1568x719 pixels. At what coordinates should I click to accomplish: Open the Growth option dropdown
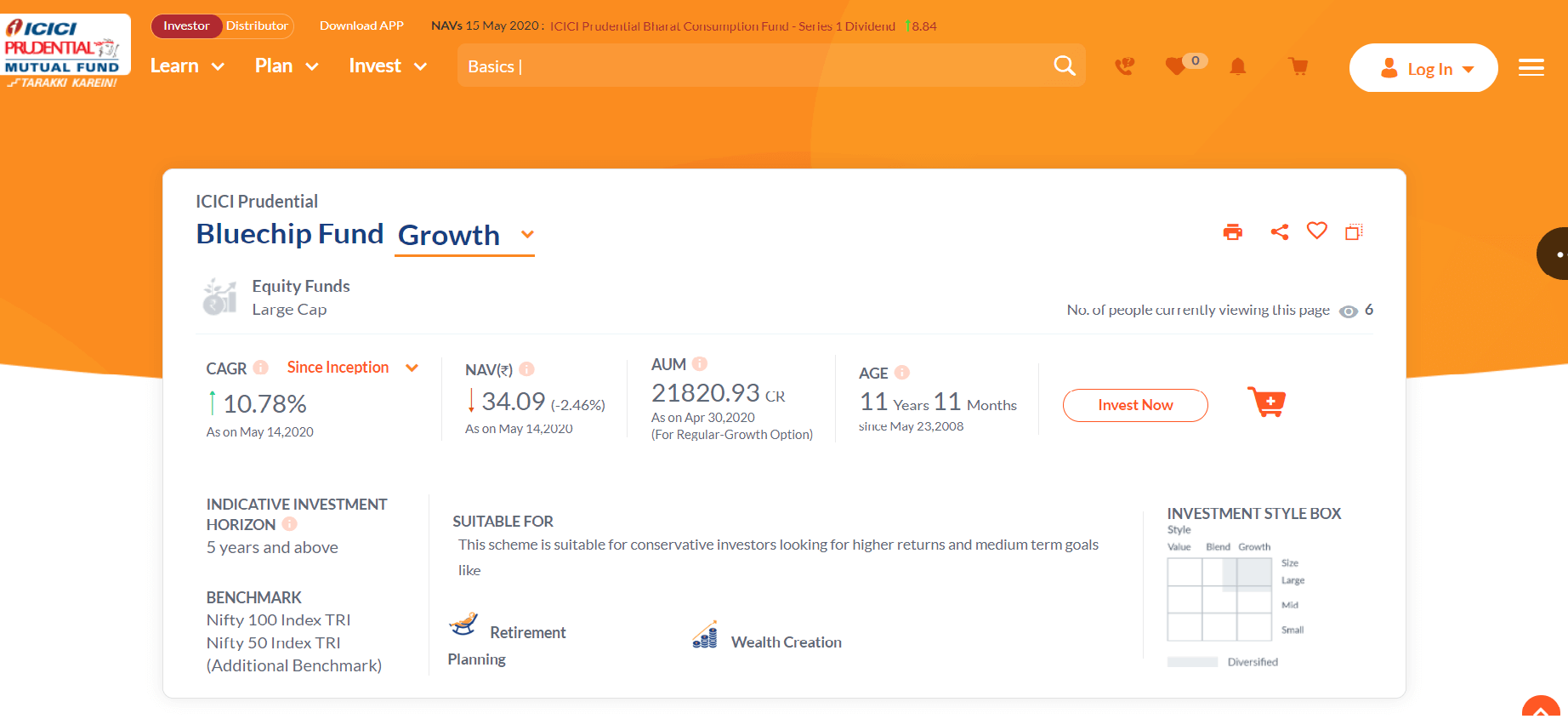(x=464, y=235)
